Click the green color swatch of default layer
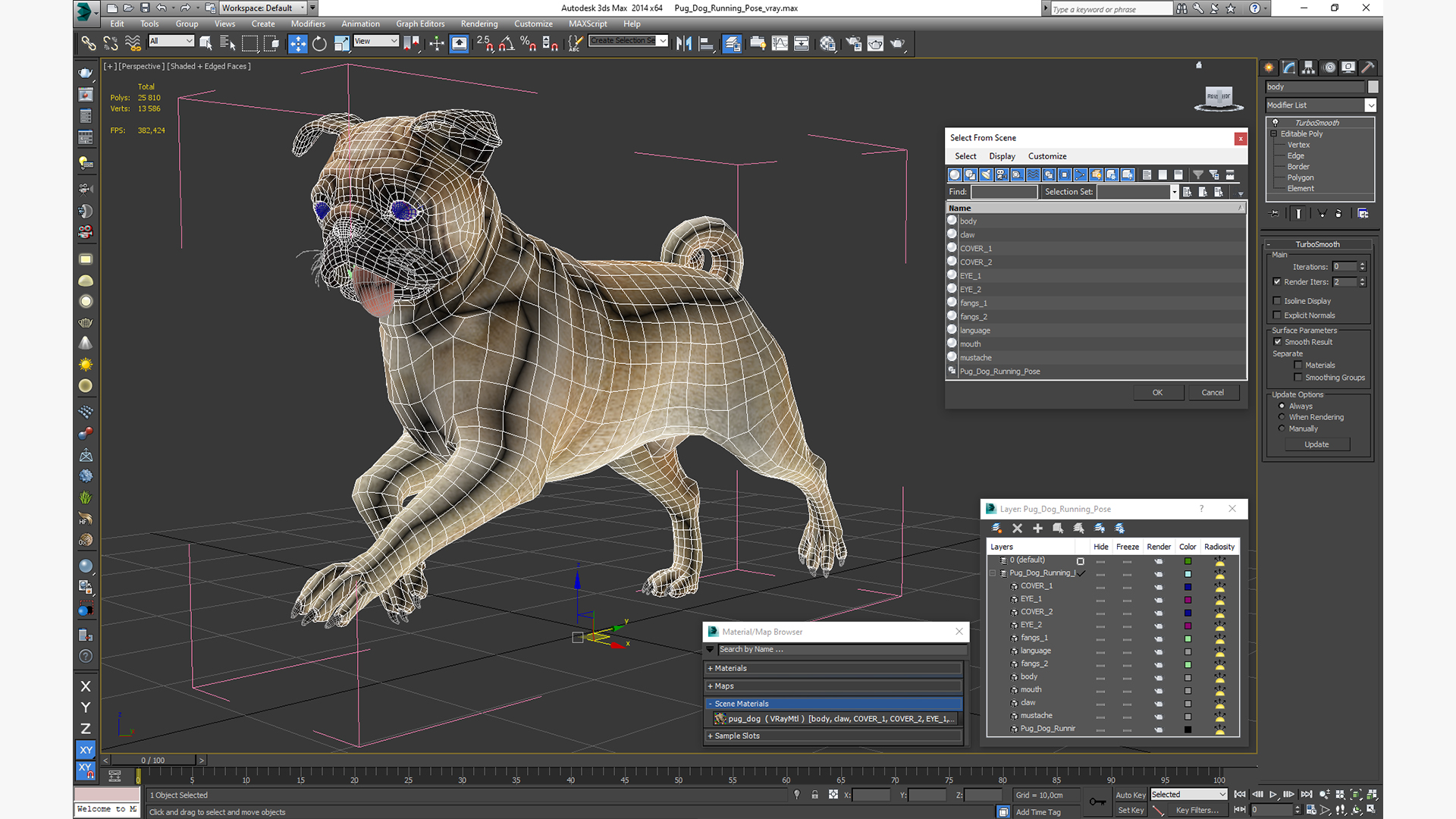Screen dimensions: 1456x819 1188,561
